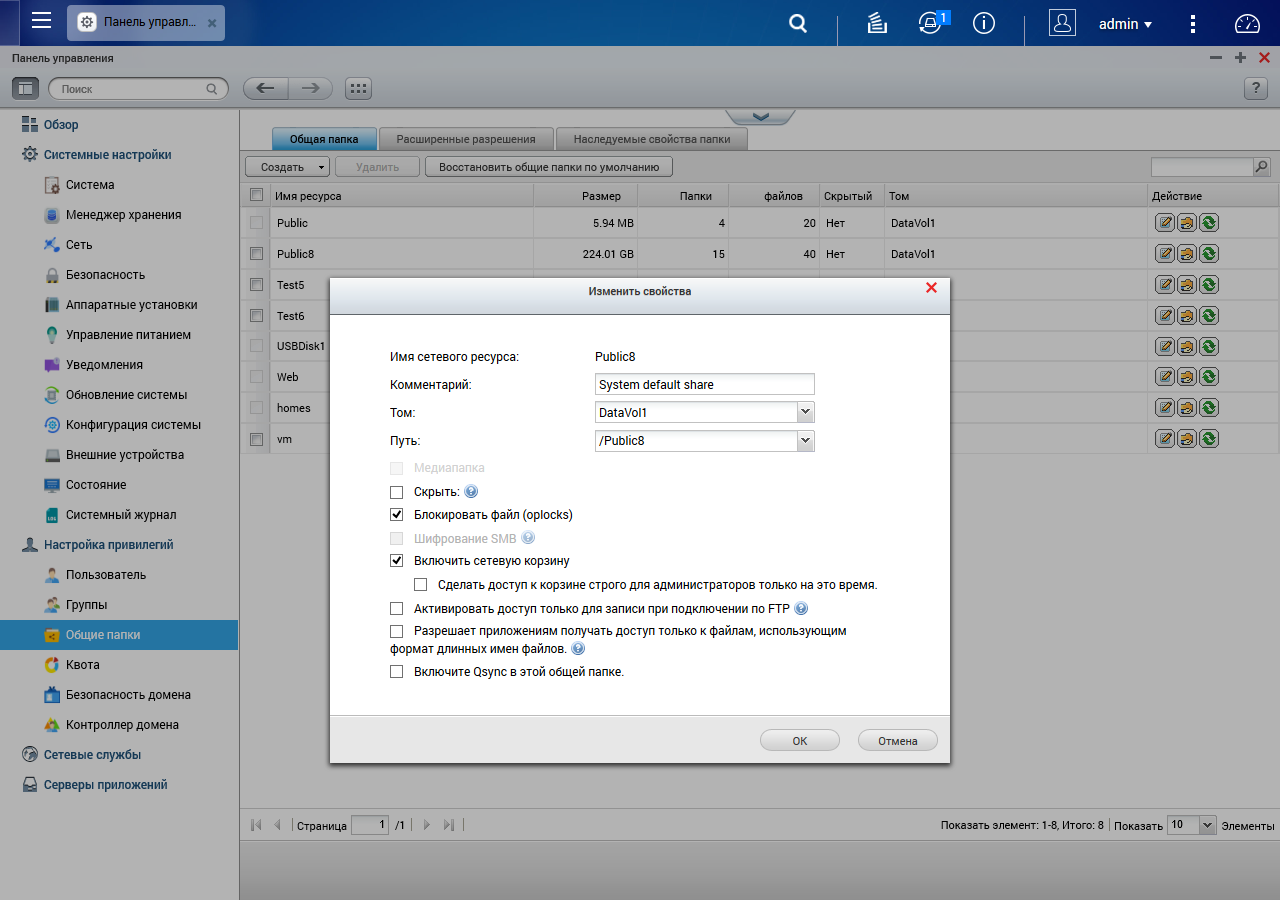Click the Комментарий text field
The height and width of the screenshot is (900, 1280).
point(704,384)
